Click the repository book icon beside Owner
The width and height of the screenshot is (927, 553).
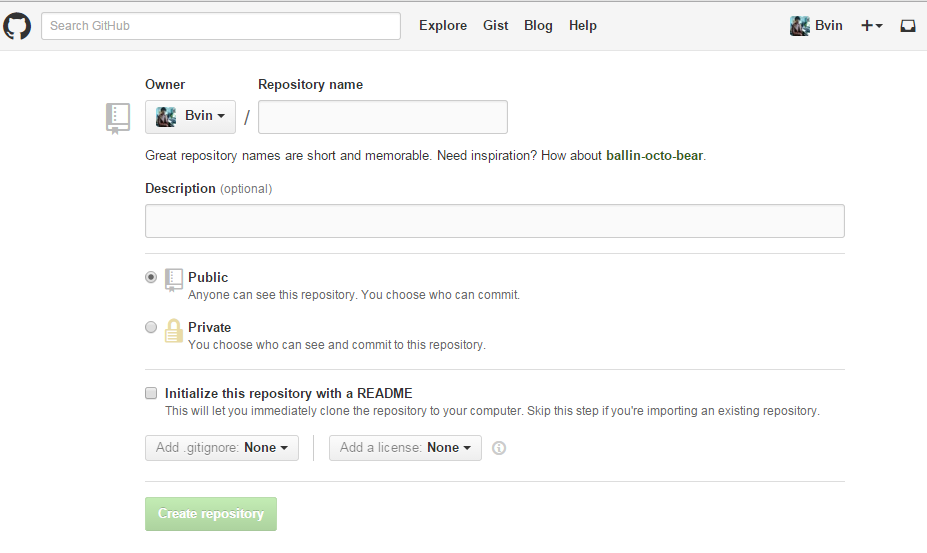click(x=118, y=118)
